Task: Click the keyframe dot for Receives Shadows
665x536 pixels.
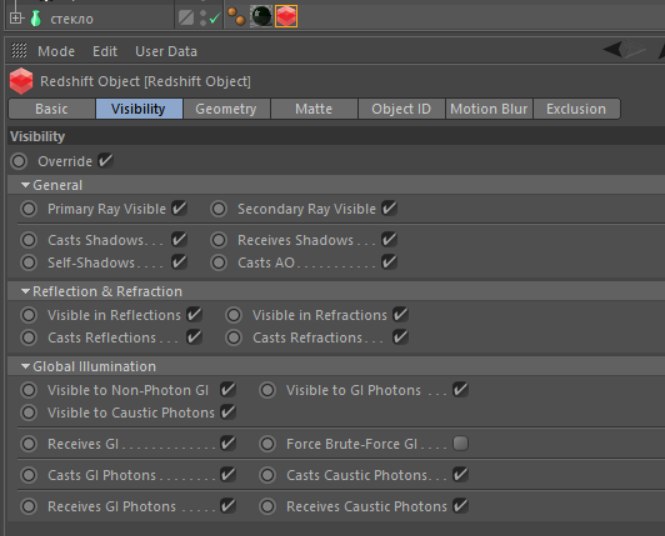Action: click(x=219, y=240)
